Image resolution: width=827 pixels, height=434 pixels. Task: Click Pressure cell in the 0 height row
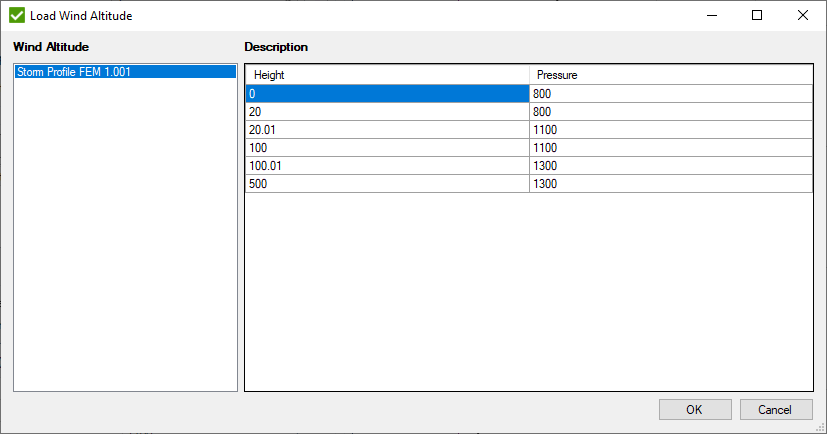coord(670,94)
